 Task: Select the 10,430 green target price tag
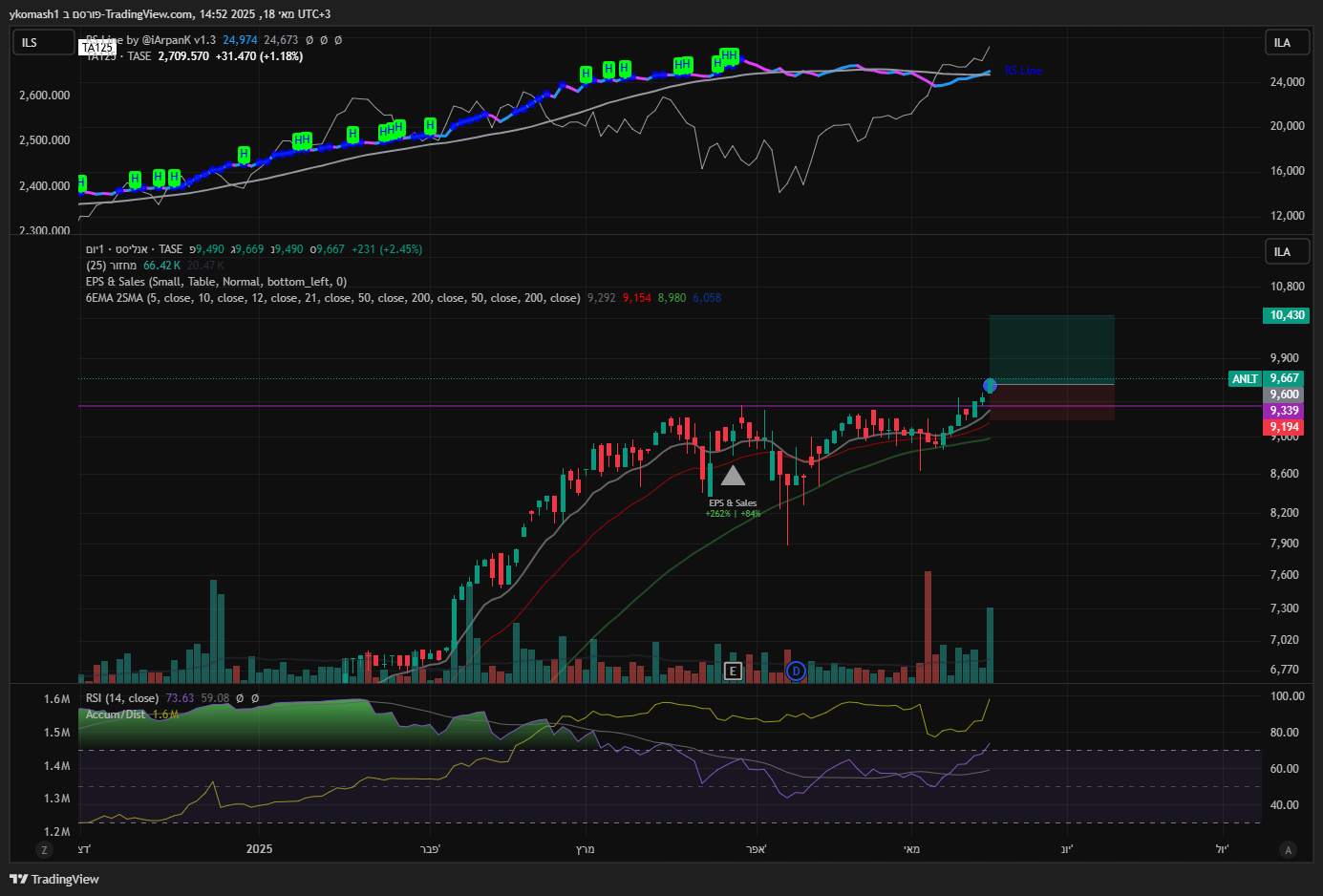1287,315
